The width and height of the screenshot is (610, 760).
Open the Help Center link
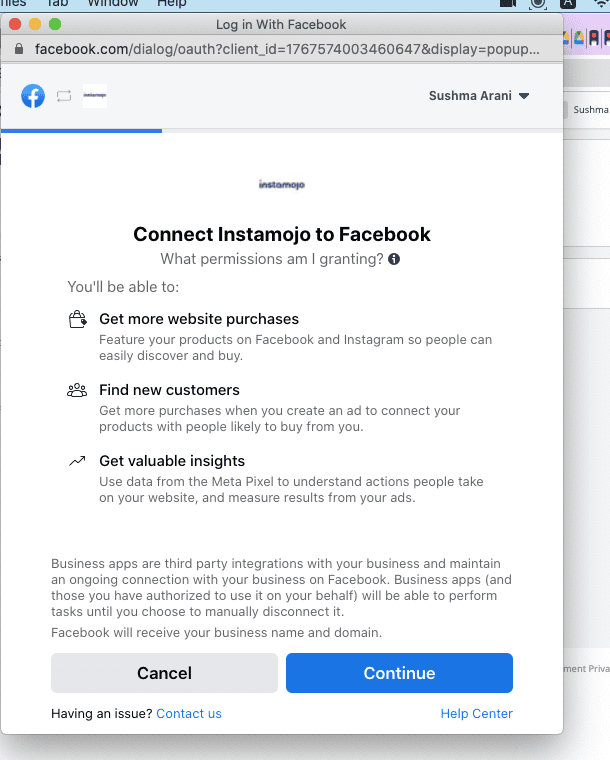(476, 713)
